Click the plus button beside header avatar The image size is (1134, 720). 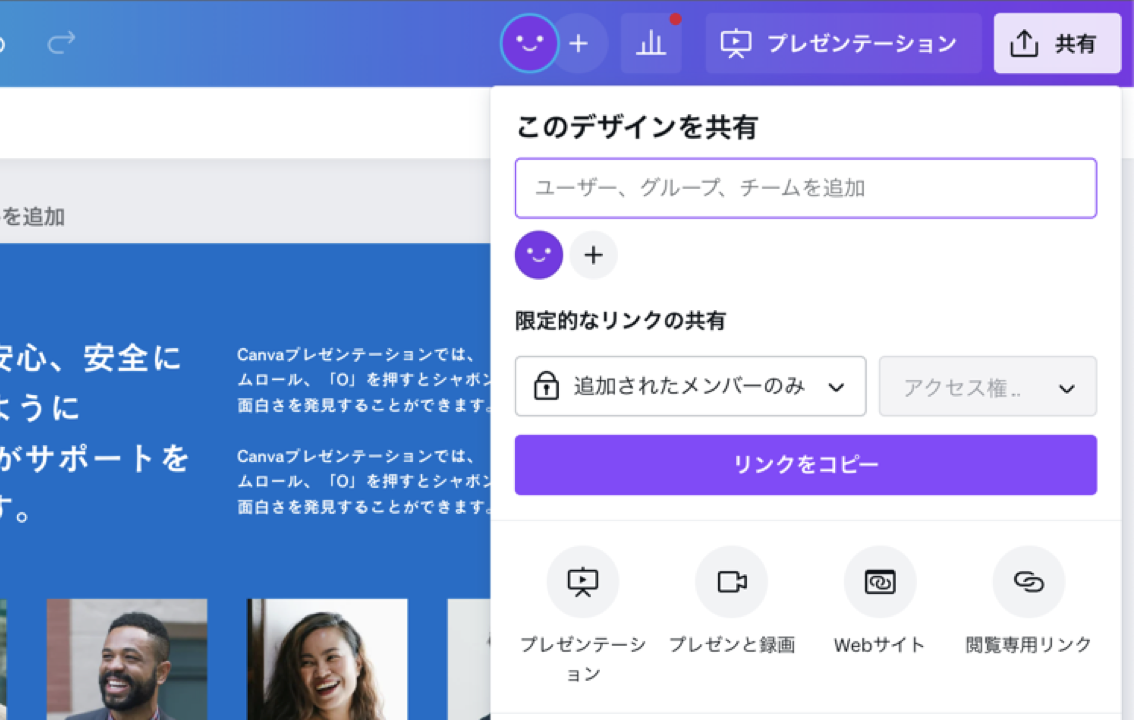(579, 43)
